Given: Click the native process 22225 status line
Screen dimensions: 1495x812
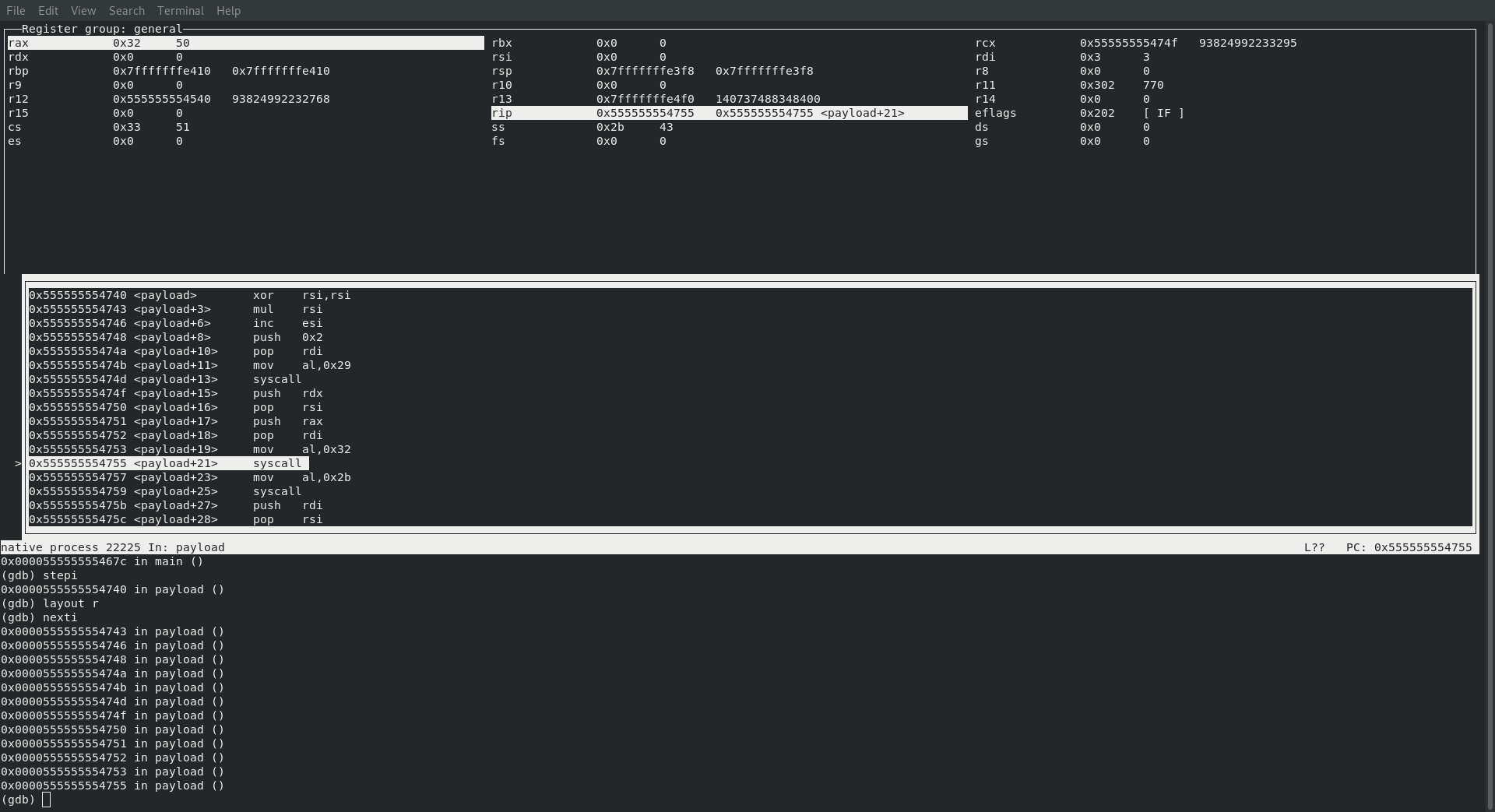Looking at the screenshot, I should (x=113, y=547).
